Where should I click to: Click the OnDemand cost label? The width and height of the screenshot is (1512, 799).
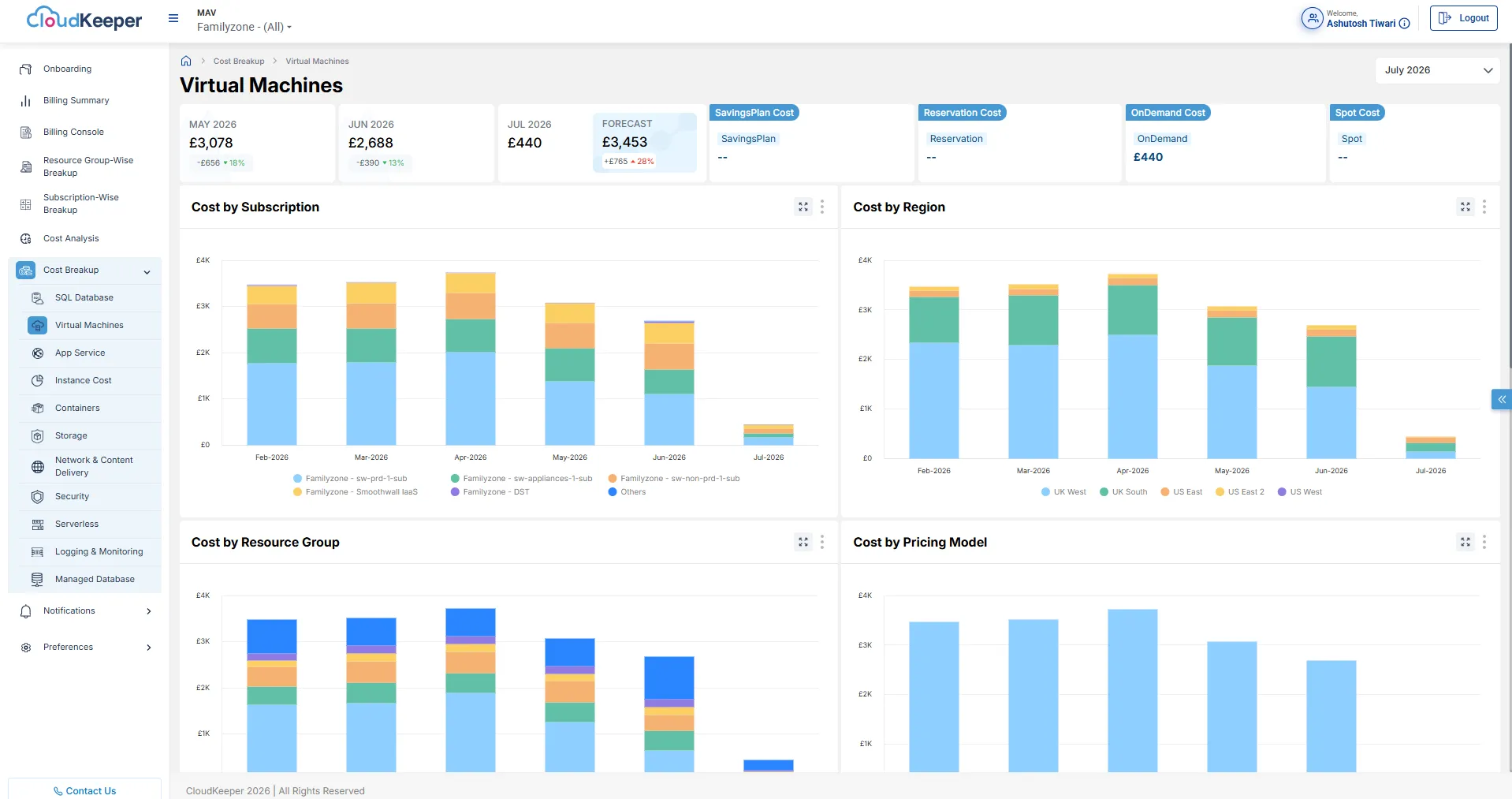coord(1162,139)
